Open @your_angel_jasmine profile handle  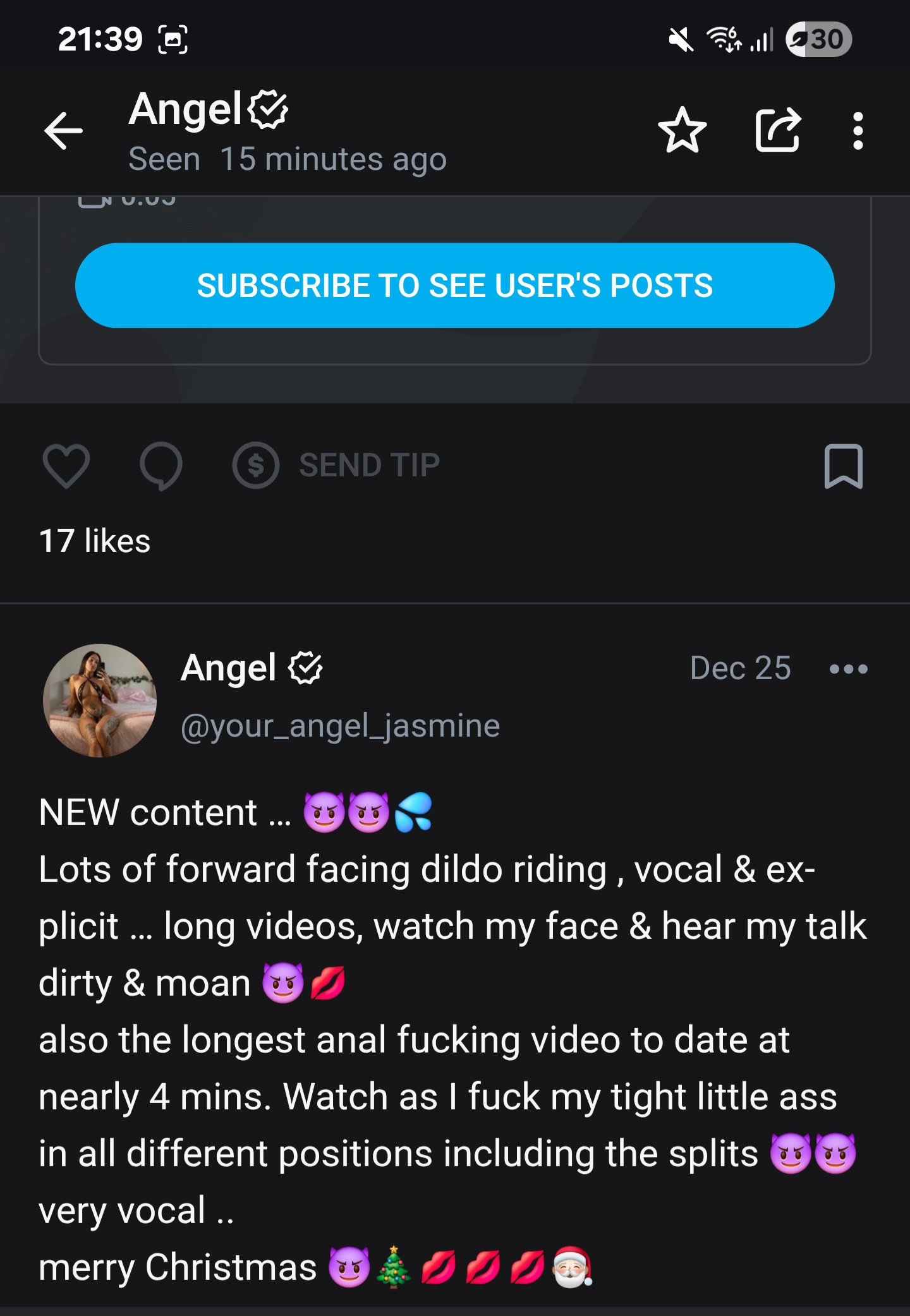[340, 726]
